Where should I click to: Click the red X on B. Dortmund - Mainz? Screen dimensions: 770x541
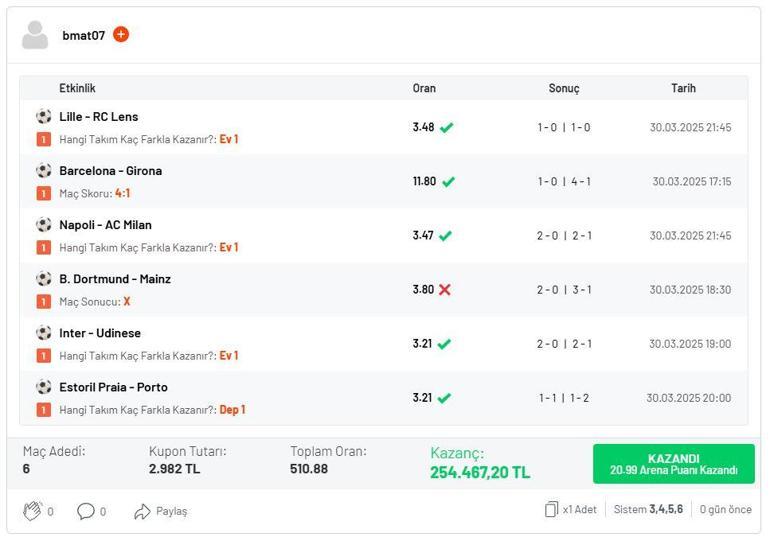click(x=445, y=290)
